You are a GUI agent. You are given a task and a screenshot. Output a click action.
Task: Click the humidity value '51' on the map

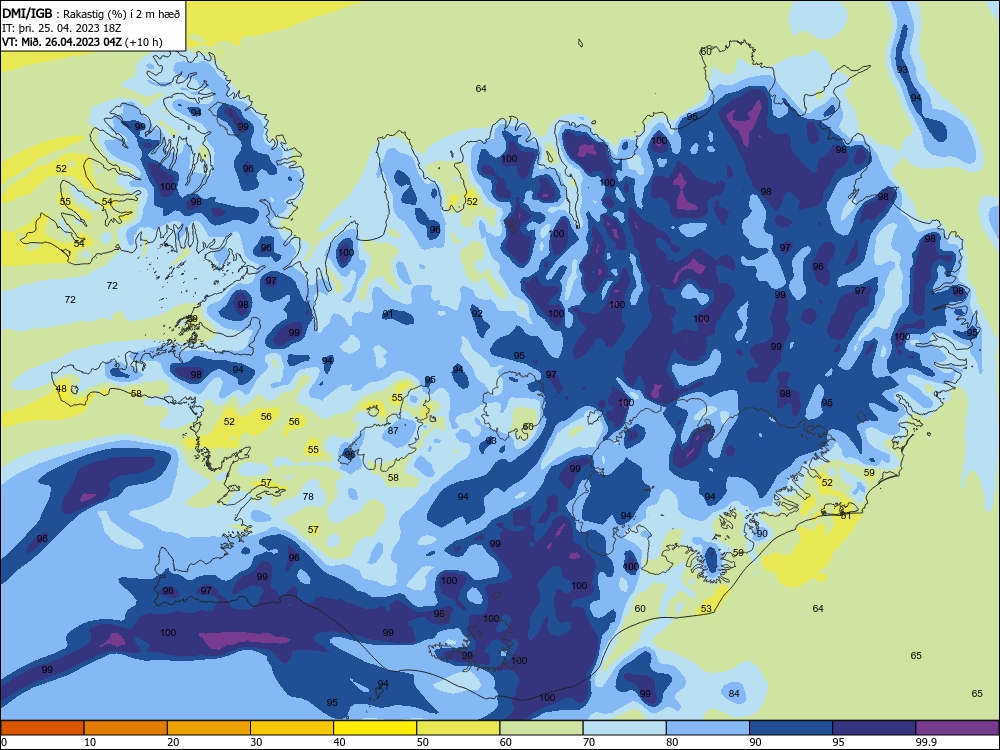(x=846, y=515)
